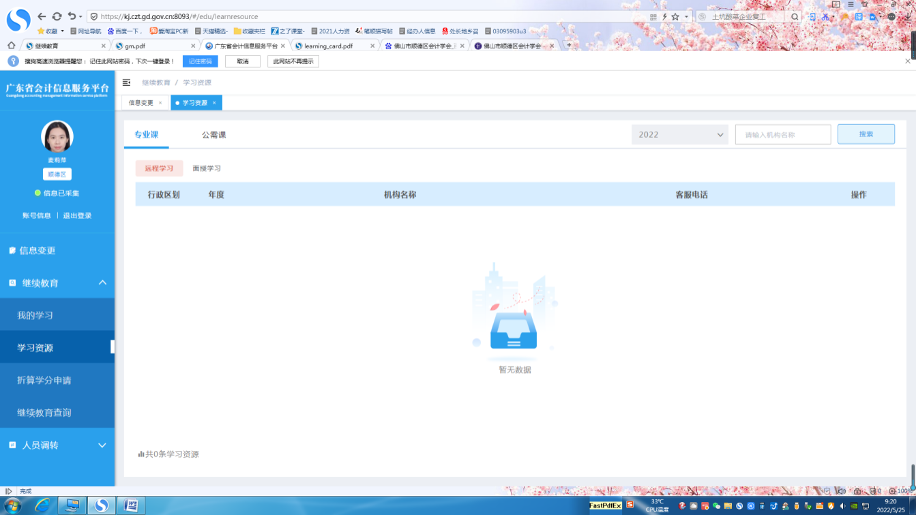The image size is (916, 516).
Task: Click the Sogou browser taskbar icon
Action: tap(102, 505)
